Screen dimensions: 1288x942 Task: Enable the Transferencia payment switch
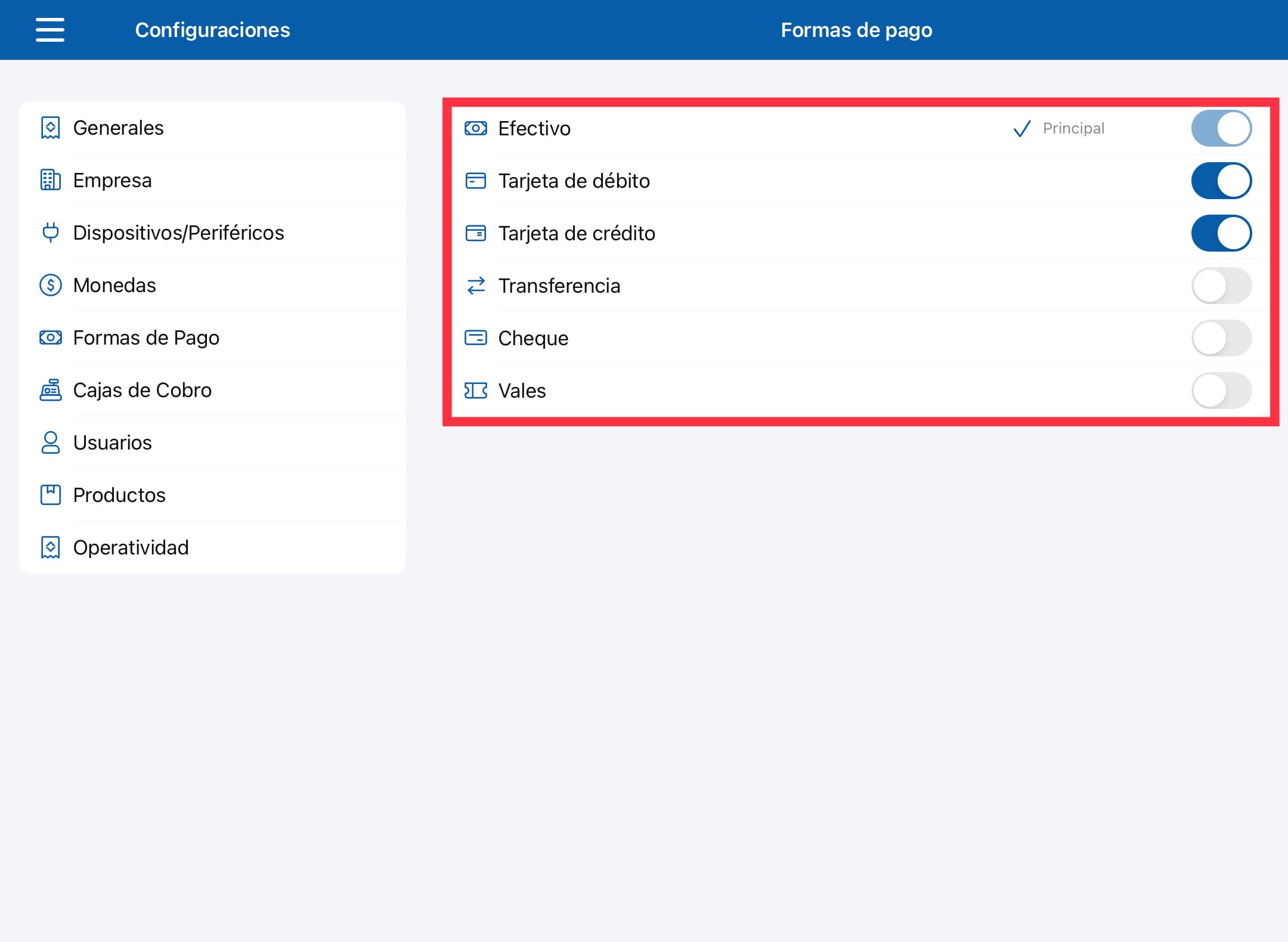(1221, 286)
